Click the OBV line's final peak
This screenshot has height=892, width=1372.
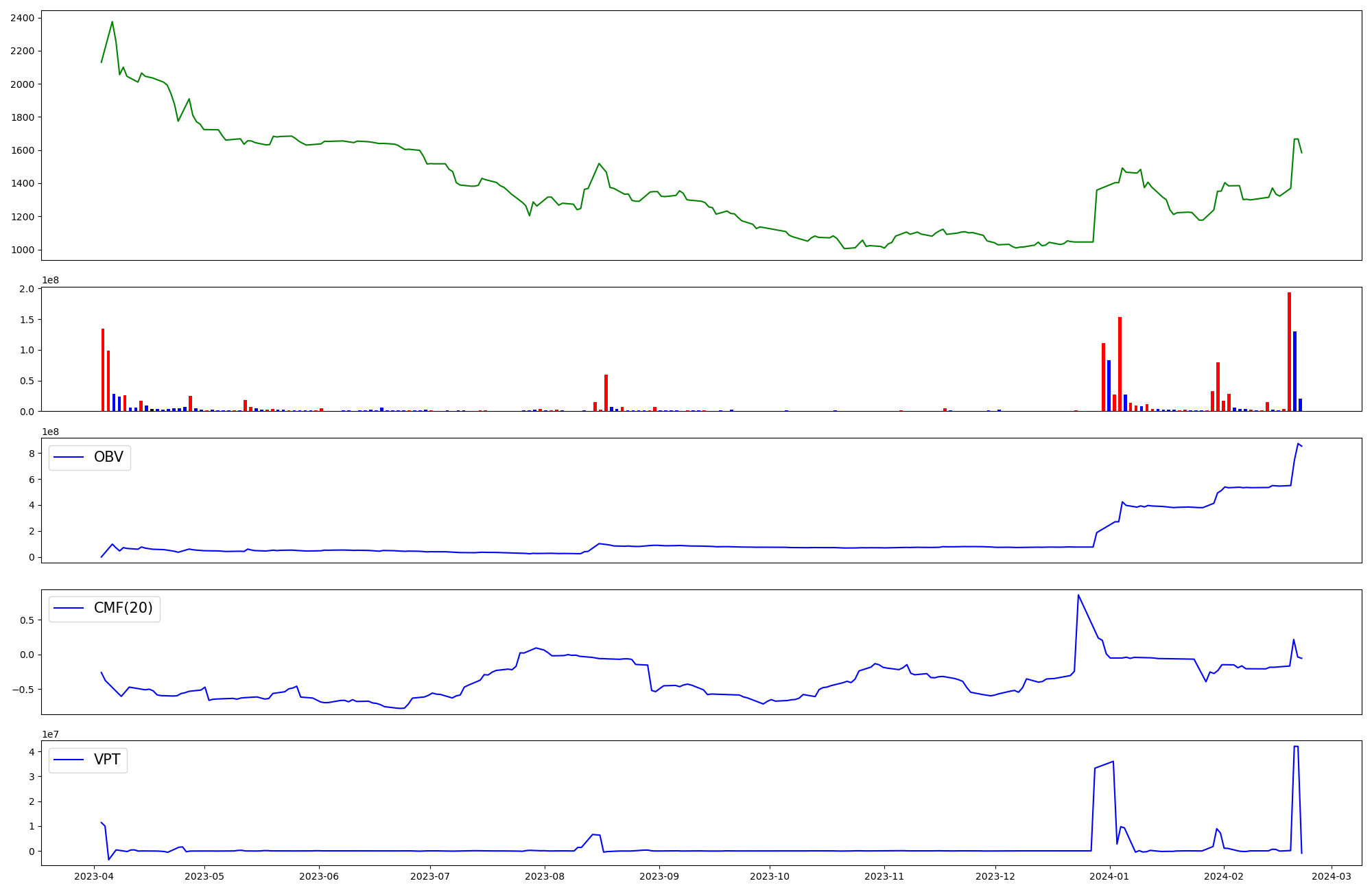point(1298,444)
